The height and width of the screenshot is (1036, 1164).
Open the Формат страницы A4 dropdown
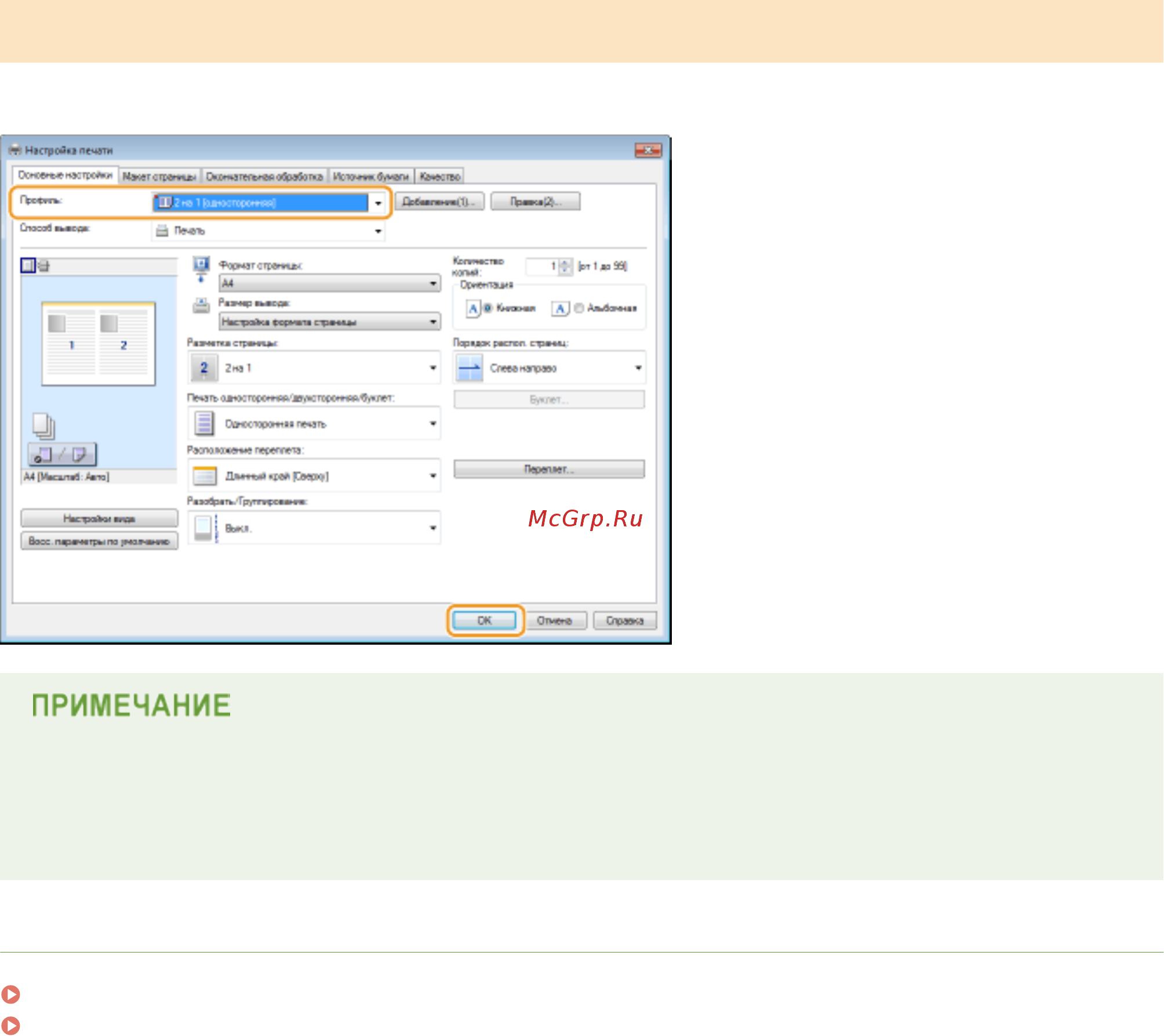330,283
